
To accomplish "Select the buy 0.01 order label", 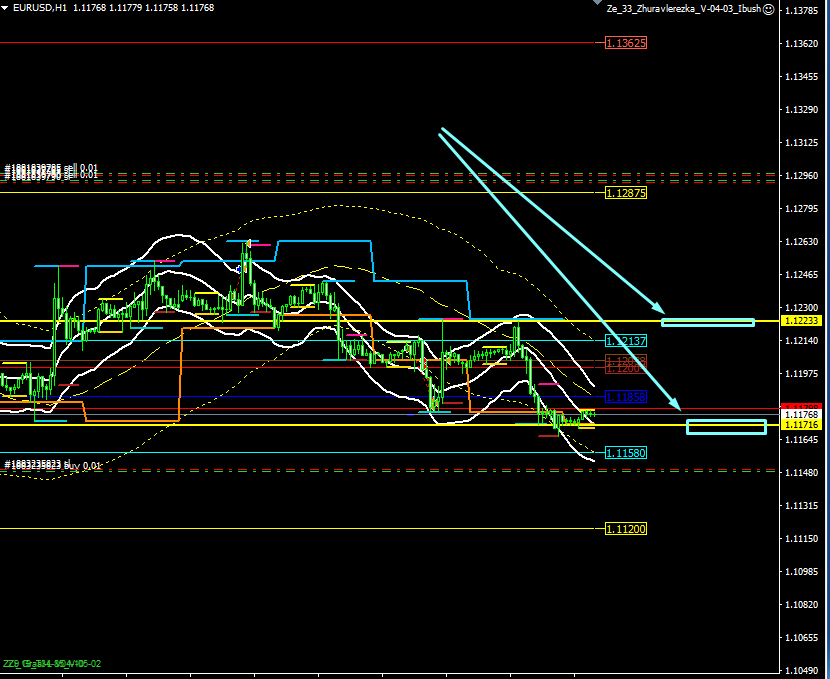I will click(x=52, y=465).
